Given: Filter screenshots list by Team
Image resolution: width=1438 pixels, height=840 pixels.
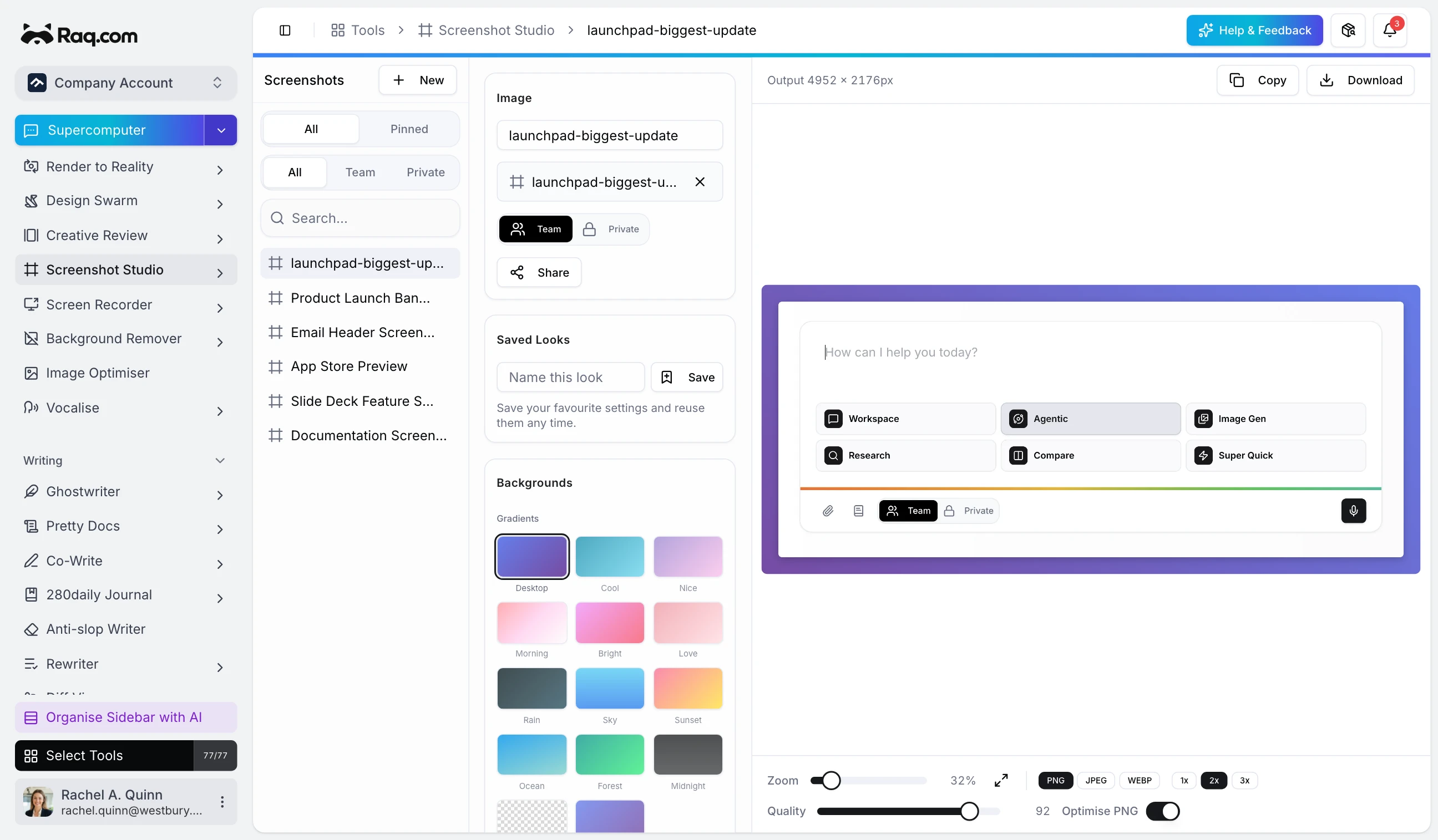Looking at the screenshot, I should point(360,172).
